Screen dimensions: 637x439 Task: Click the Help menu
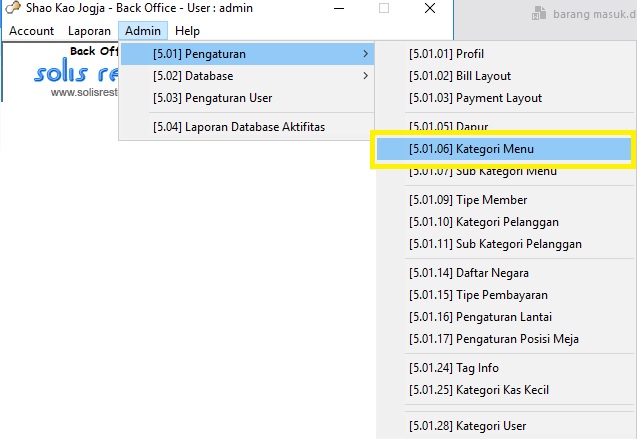(187, 31)
